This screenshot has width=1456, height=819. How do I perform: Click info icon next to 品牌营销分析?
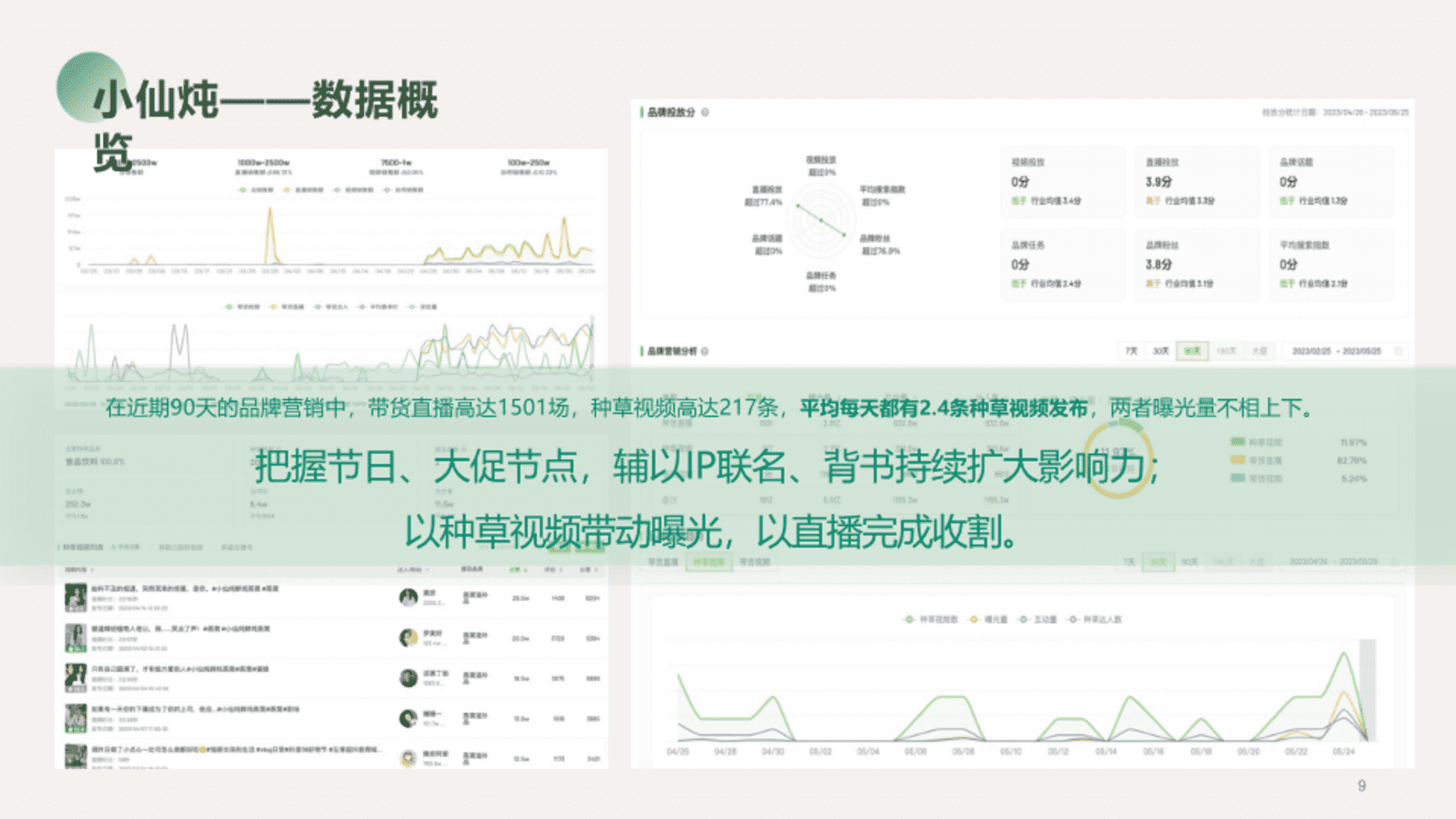pos(705,351)
